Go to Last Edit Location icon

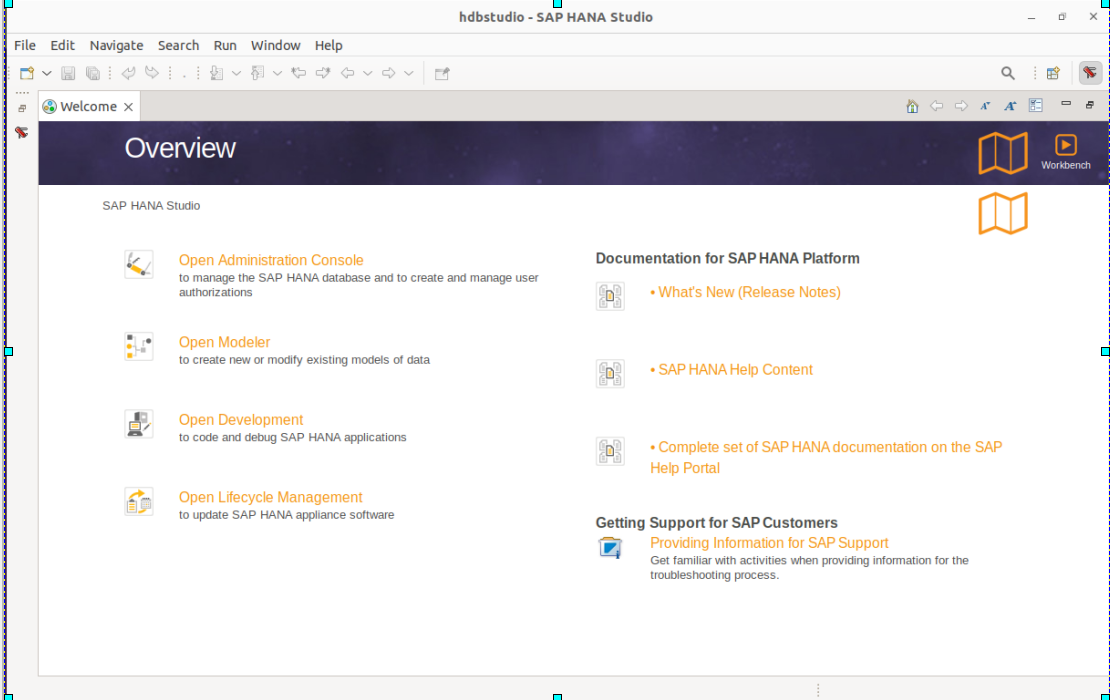298,73
